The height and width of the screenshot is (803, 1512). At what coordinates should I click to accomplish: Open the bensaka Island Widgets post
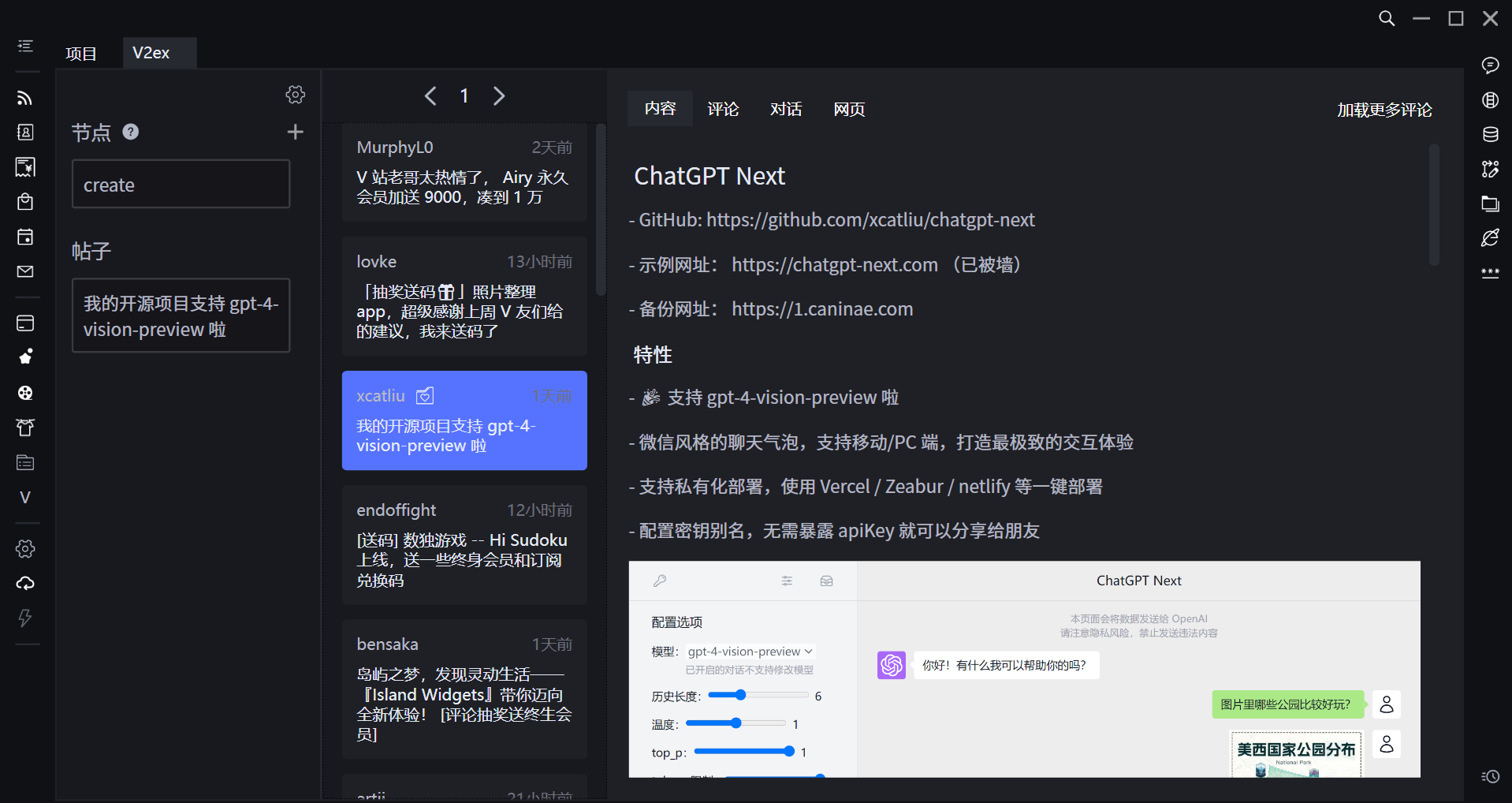pyautogui.click(x=464, y=689)
